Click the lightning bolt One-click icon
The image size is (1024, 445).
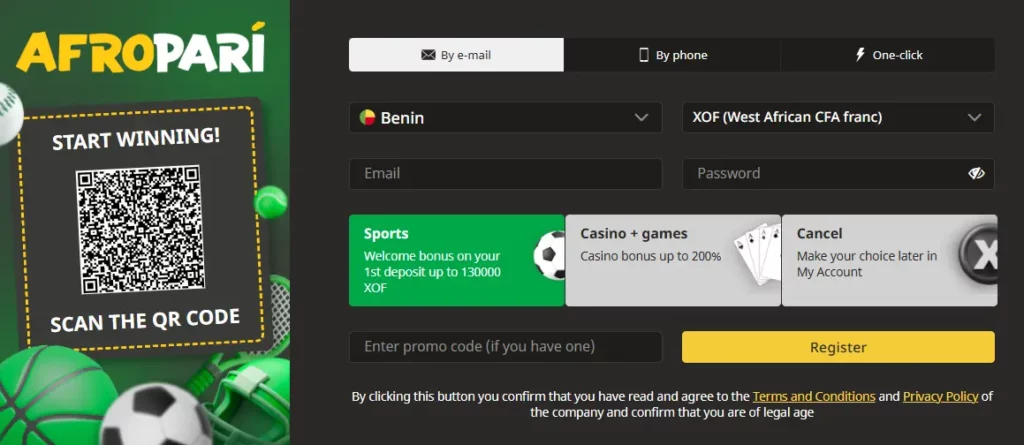coord(860,55)
